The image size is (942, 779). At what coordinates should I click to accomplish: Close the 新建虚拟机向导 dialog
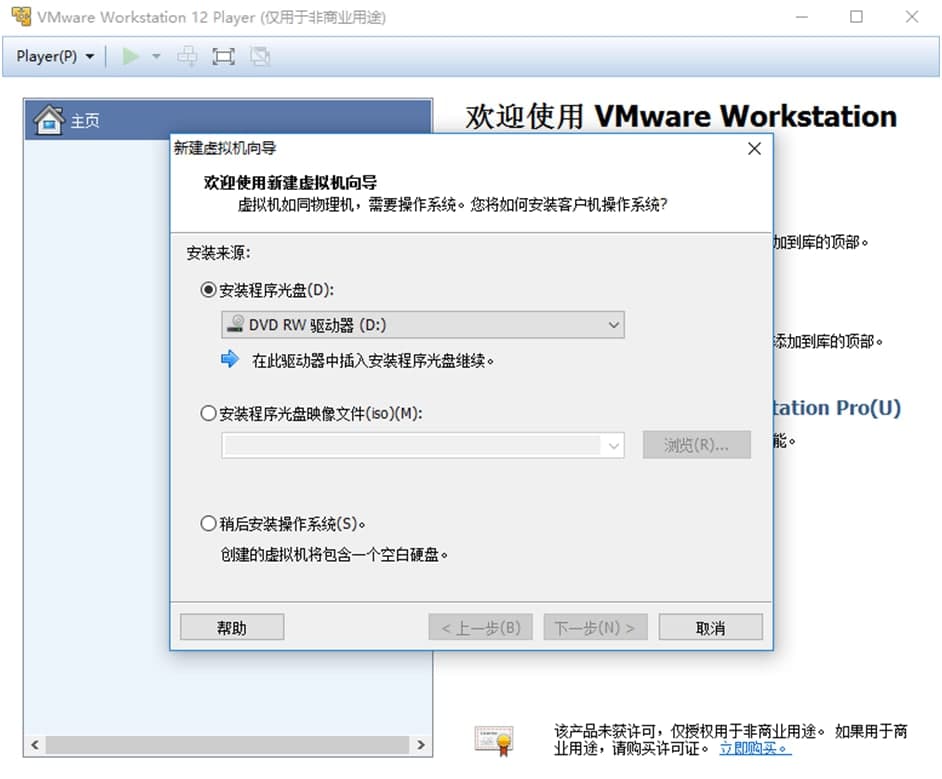tap(754, 148)
